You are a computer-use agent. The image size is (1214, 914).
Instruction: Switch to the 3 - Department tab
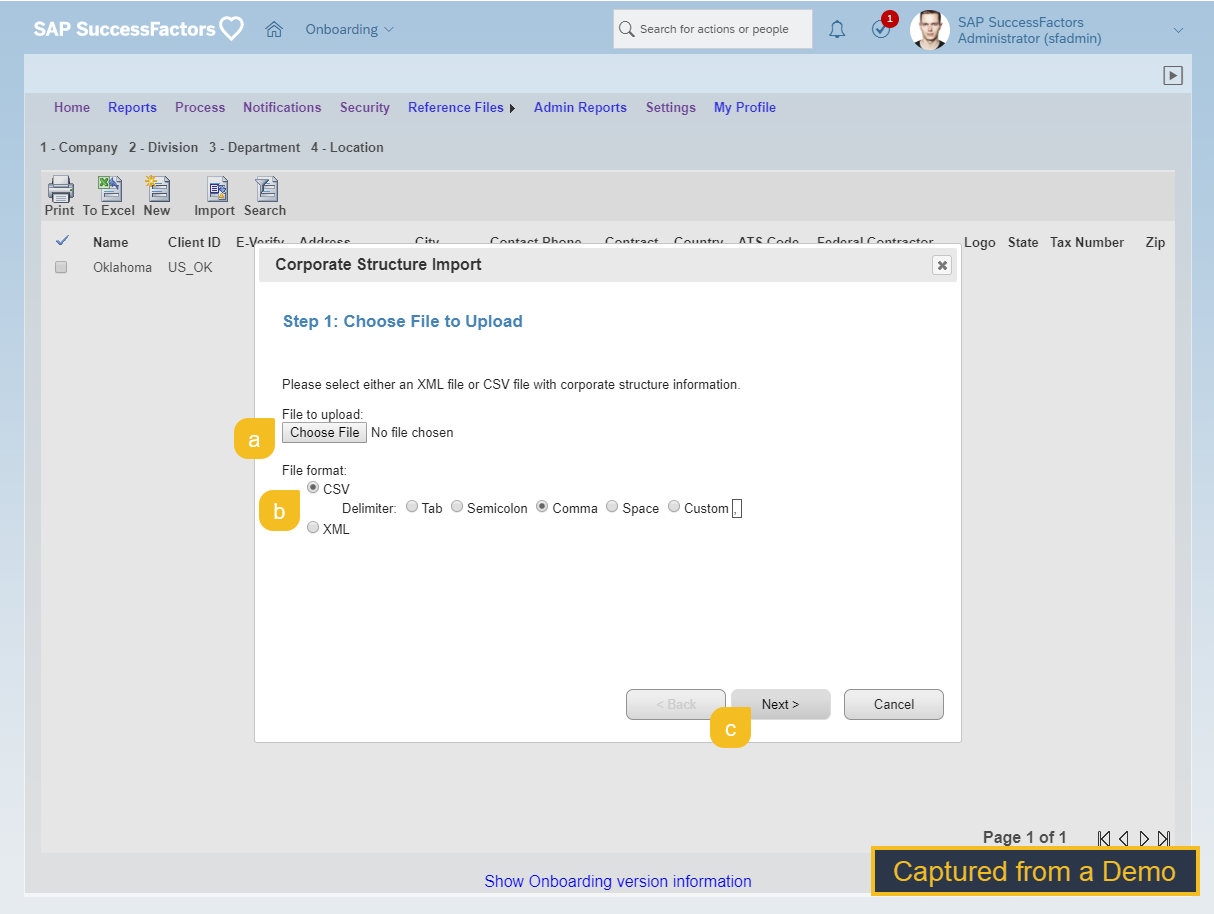(x=254, y=148)
